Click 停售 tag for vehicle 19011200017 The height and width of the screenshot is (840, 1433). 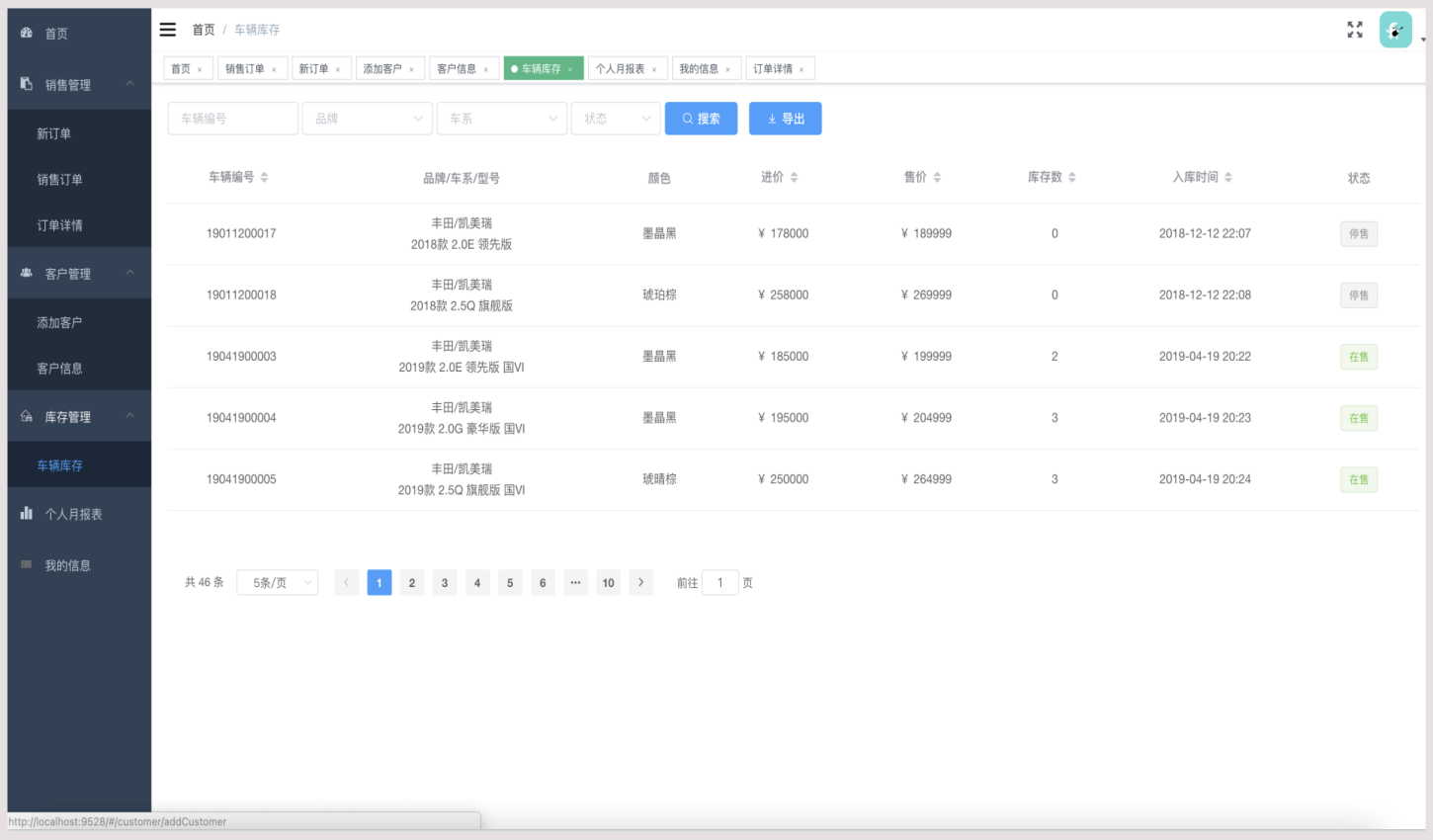pos(1359,234)
